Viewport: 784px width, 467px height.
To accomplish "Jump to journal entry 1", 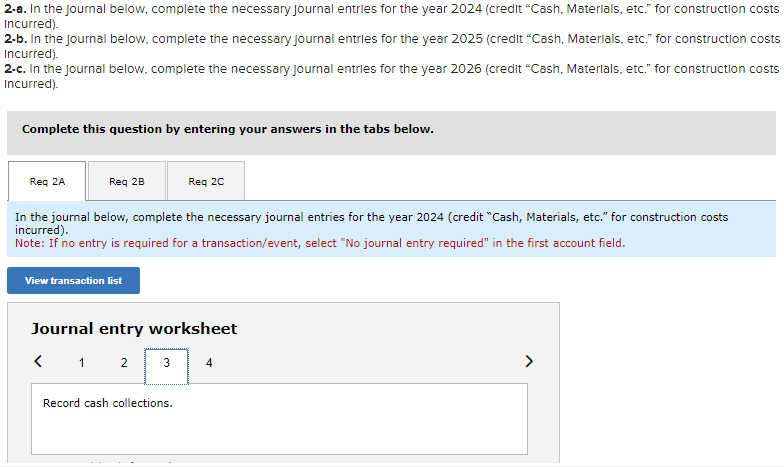I will (81, 363).
